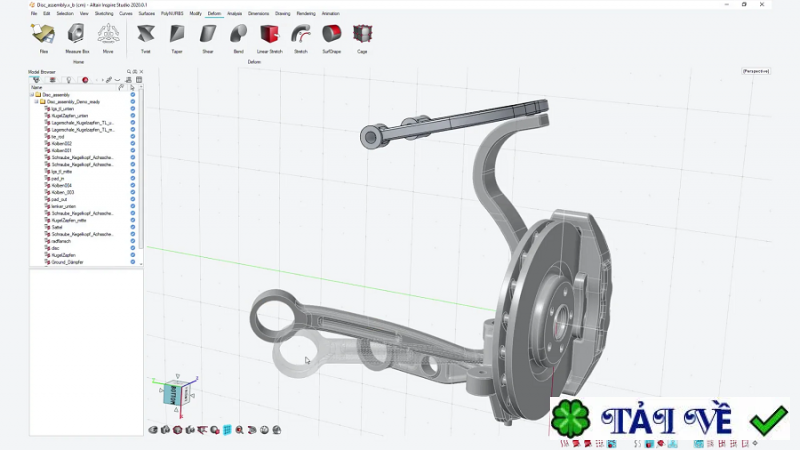Switch to the Analysis ribbon tab
This screenshot has width=800, height=450.
pyautogui.click(x=234, y=14)
